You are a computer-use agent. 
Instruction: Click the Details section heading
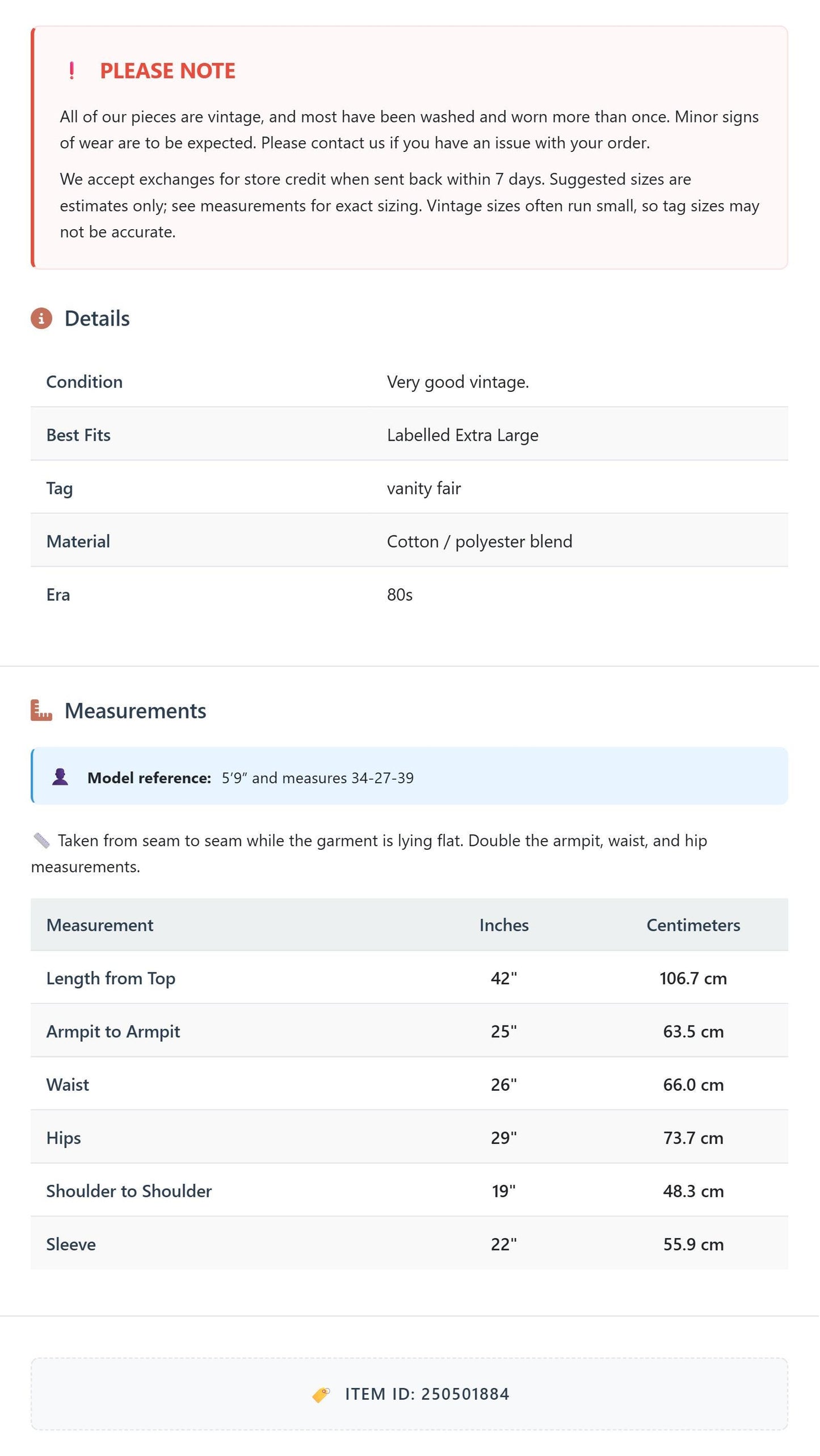pos(97,319)
